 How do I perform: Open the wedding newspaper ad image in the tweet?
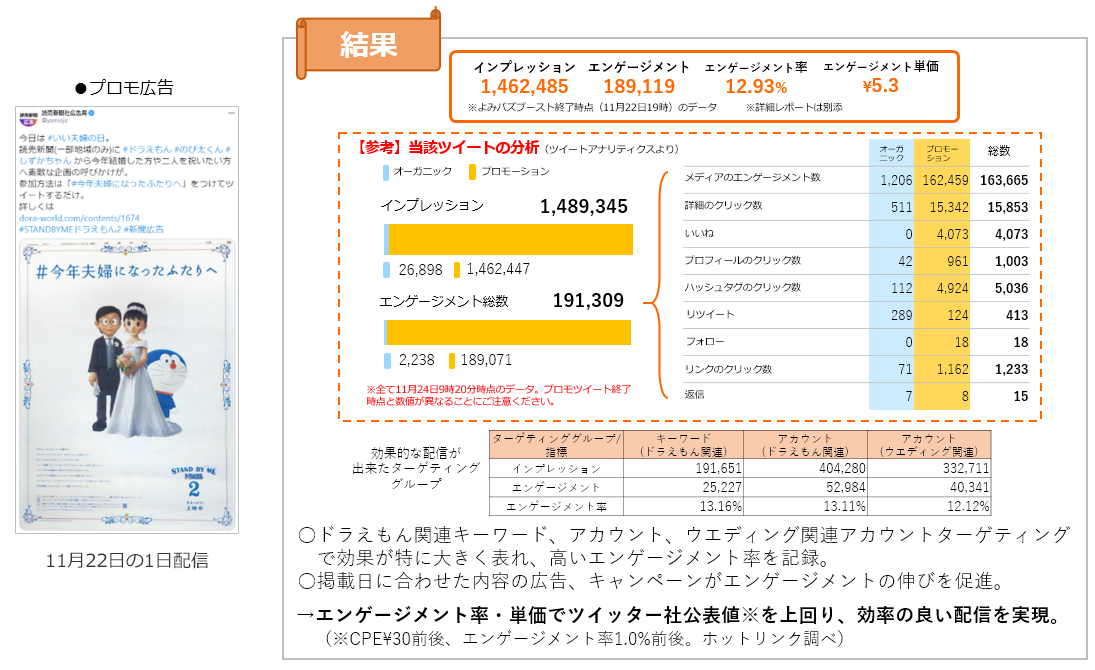(x=127, y=385)
